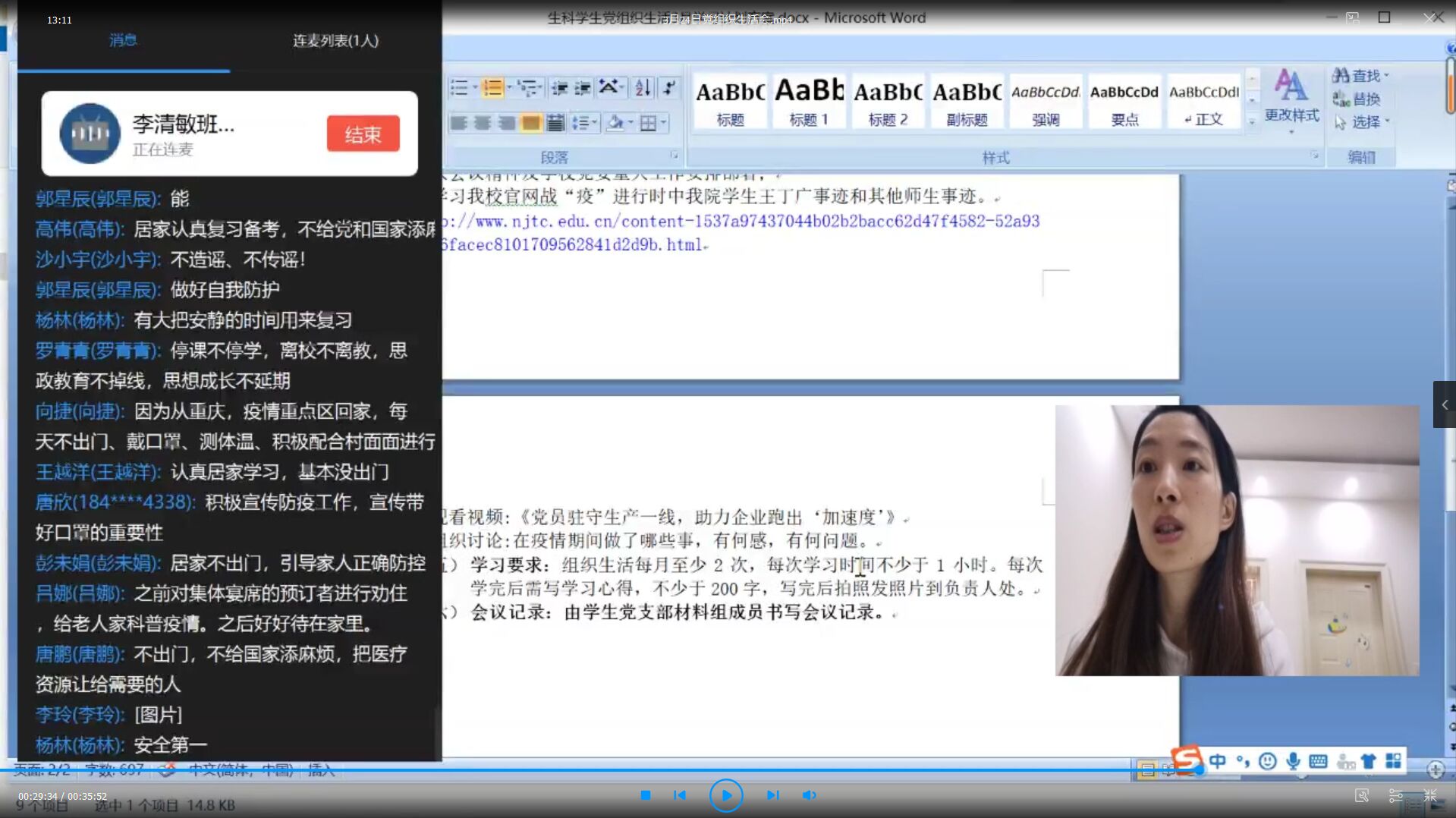Toggle center text alignment
1456x818 pixels.
[x=483, y=123]
